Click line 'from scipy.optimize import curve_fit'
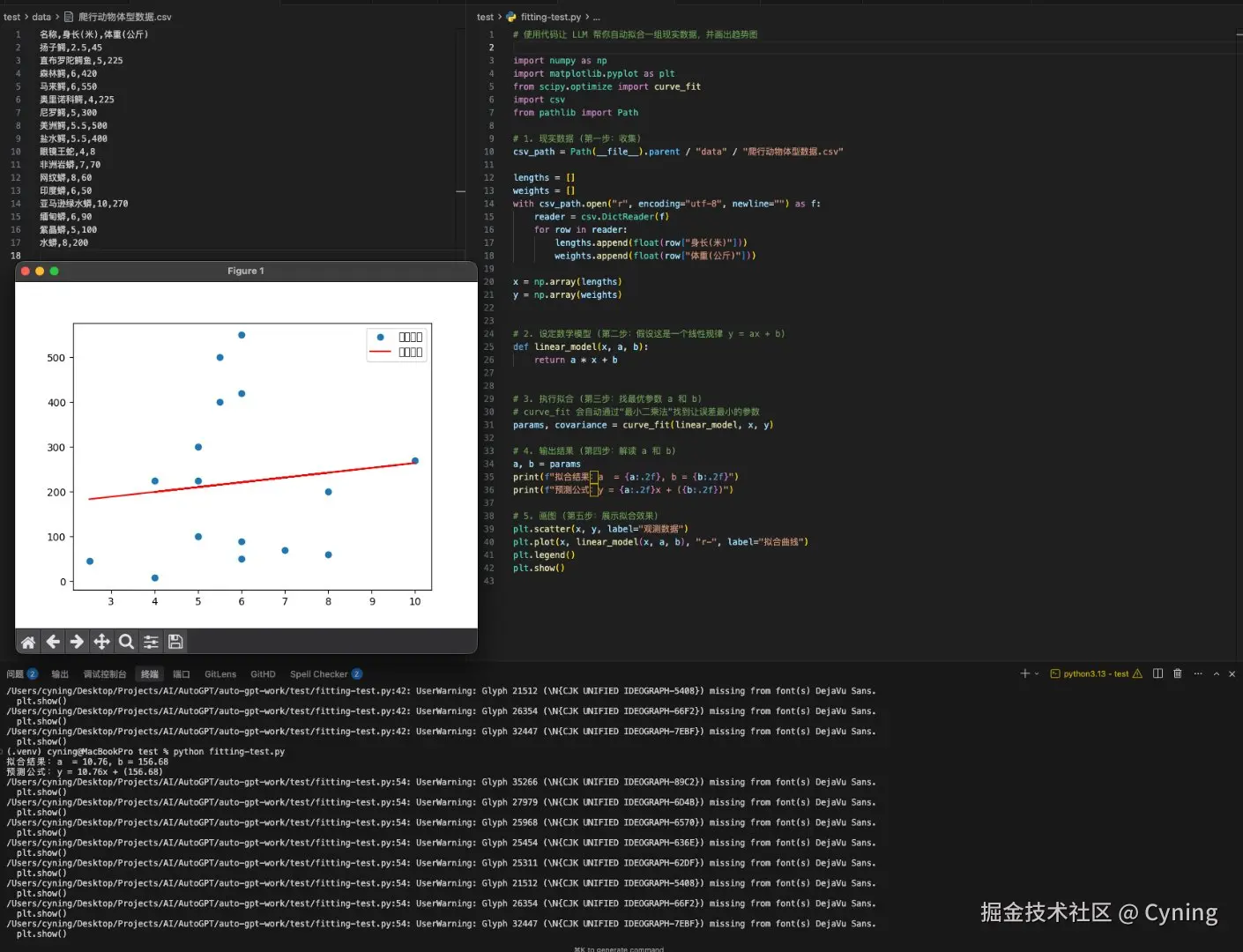The image size is (1243, 952). [x=607, y=86]
